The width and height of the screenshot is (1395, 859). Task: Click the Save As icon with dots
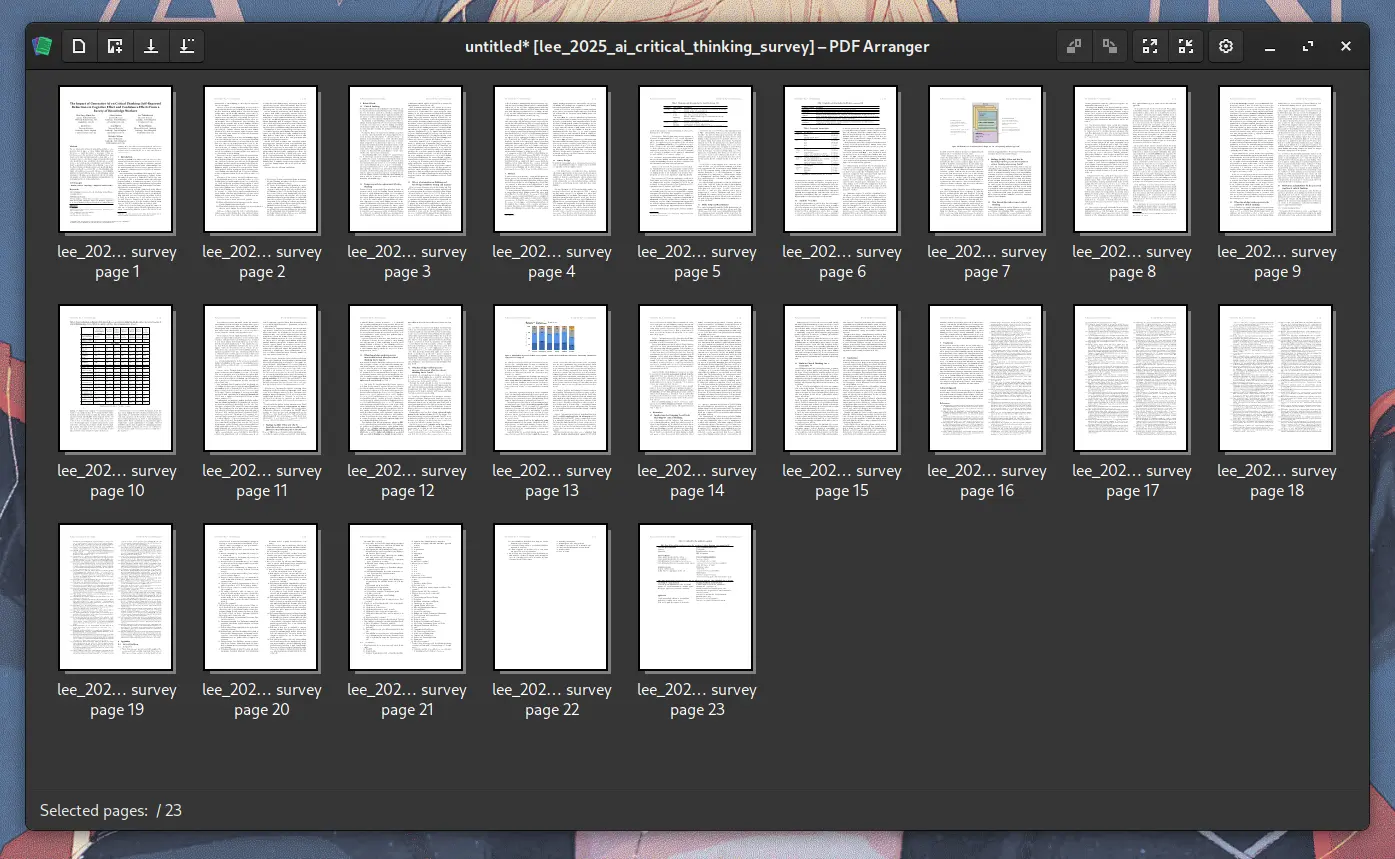point(186,46)
